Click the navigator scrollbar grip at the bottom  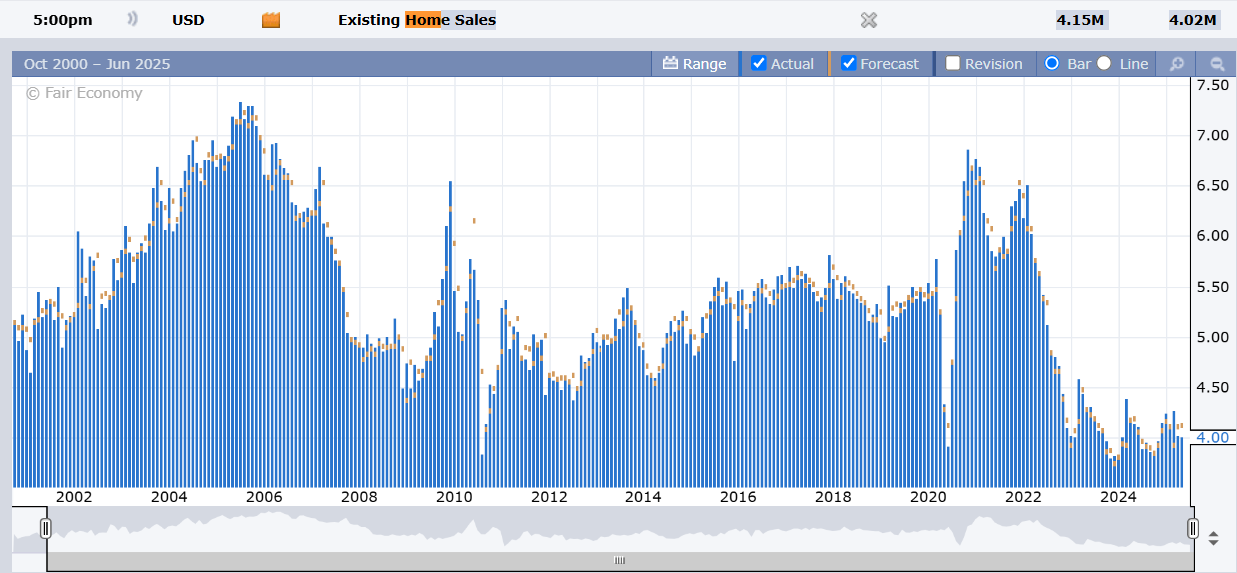619,560
